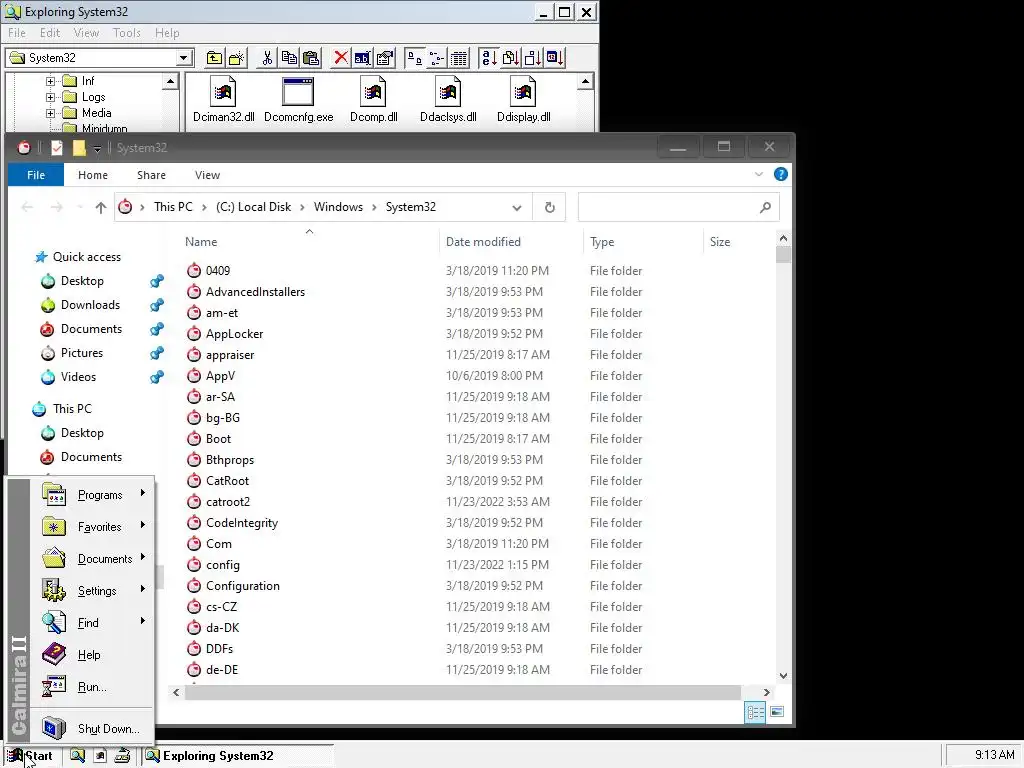
Task: Open the Settings submenu in Start menu
Action: 93,591
